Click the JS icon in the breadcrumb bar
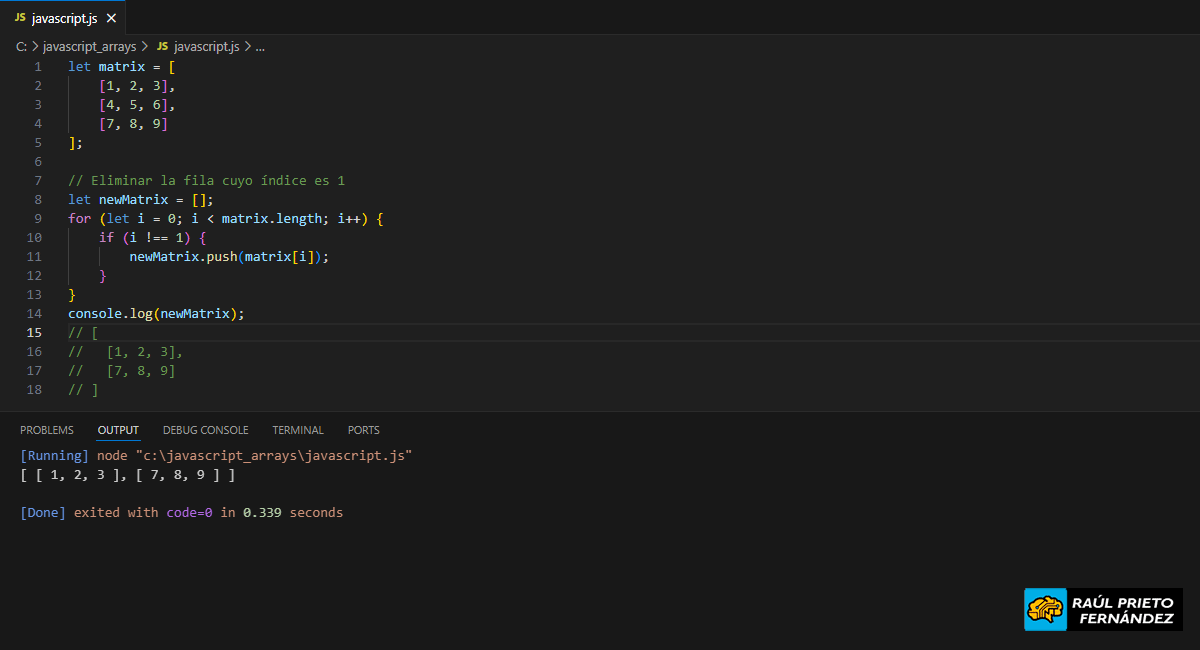This screenshot has height=650, width=1200. 162,46
